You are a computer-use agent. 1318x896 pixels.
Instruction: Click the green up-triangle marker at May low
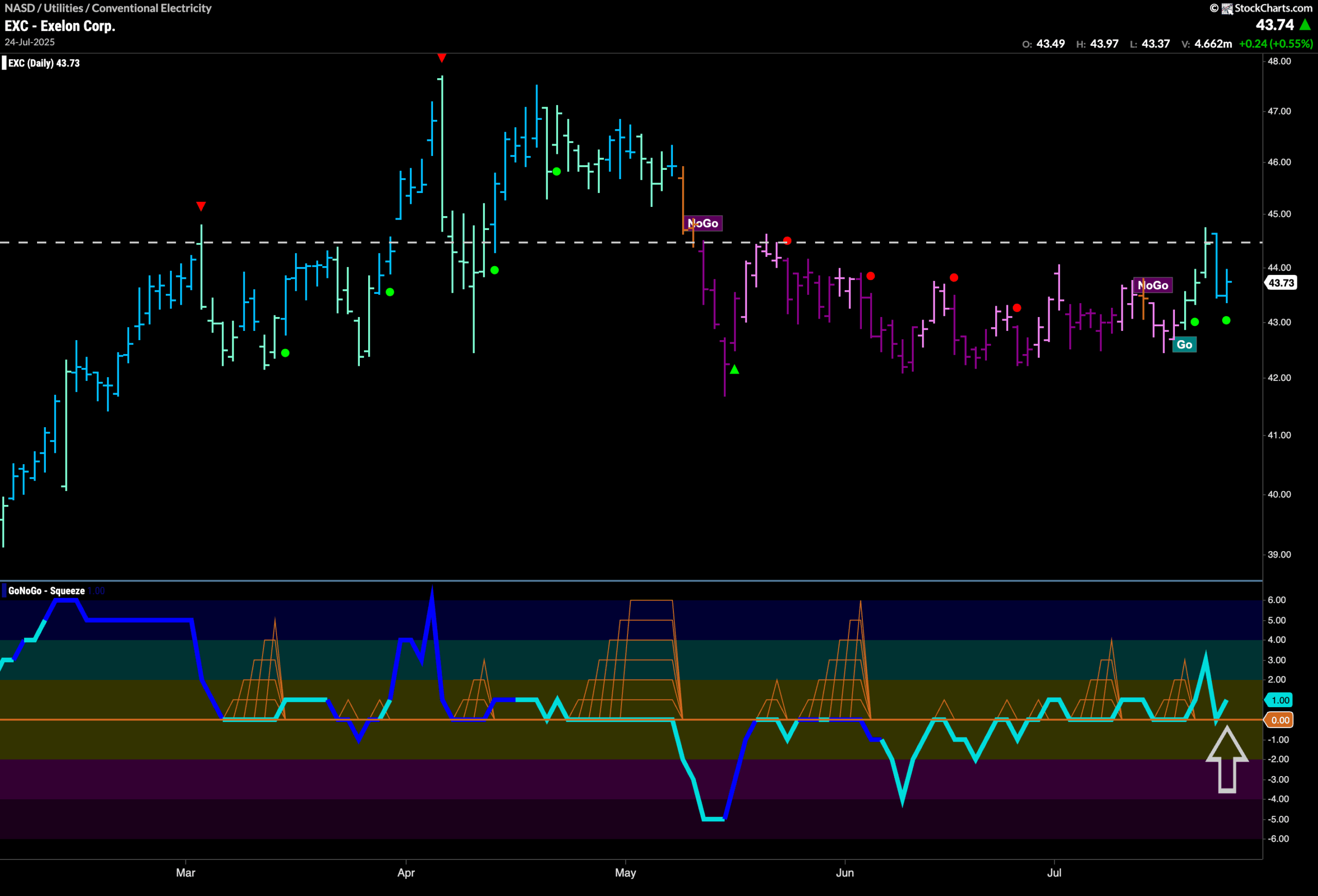pyautogui.click(x=735, y=370)
